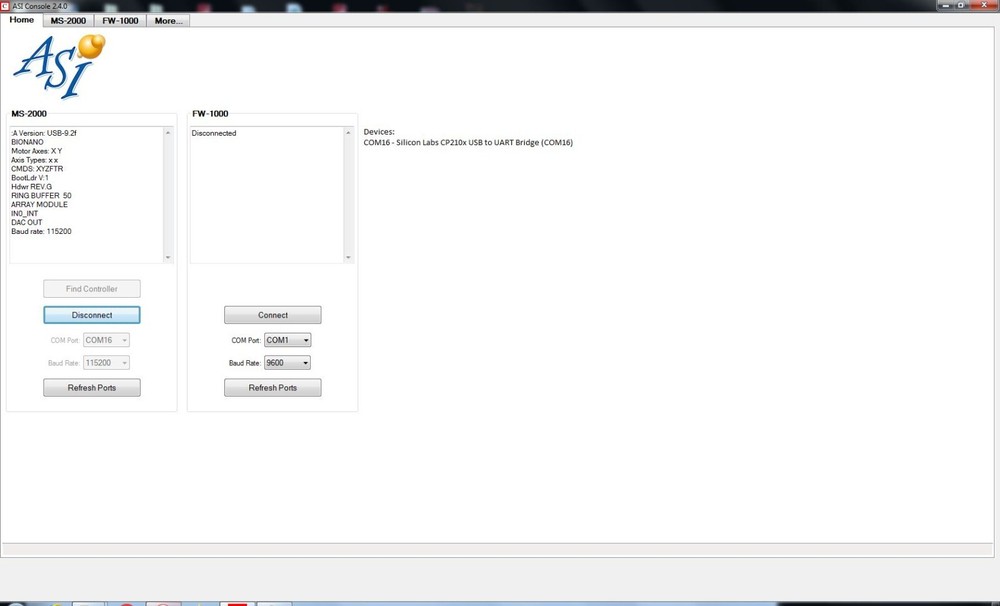
Task: Open the FW-1000 tab
Action: click(x=120, y=20)
